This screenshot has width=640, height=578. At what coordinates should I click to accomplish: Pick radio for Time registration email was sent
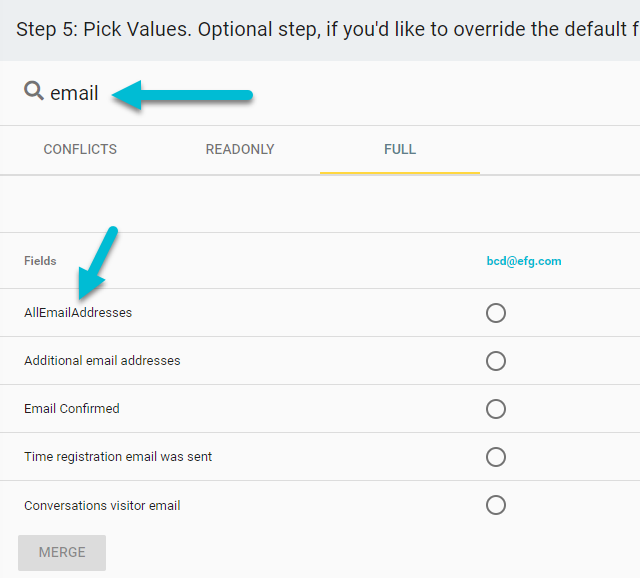point(496,457)
